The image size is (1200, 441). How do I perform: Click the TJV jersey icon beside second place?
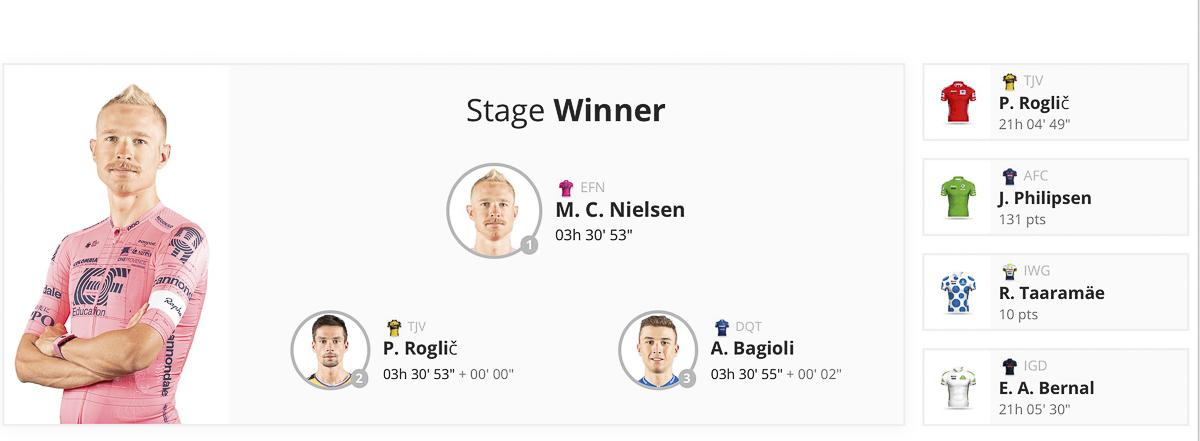[x=394, y=327]
